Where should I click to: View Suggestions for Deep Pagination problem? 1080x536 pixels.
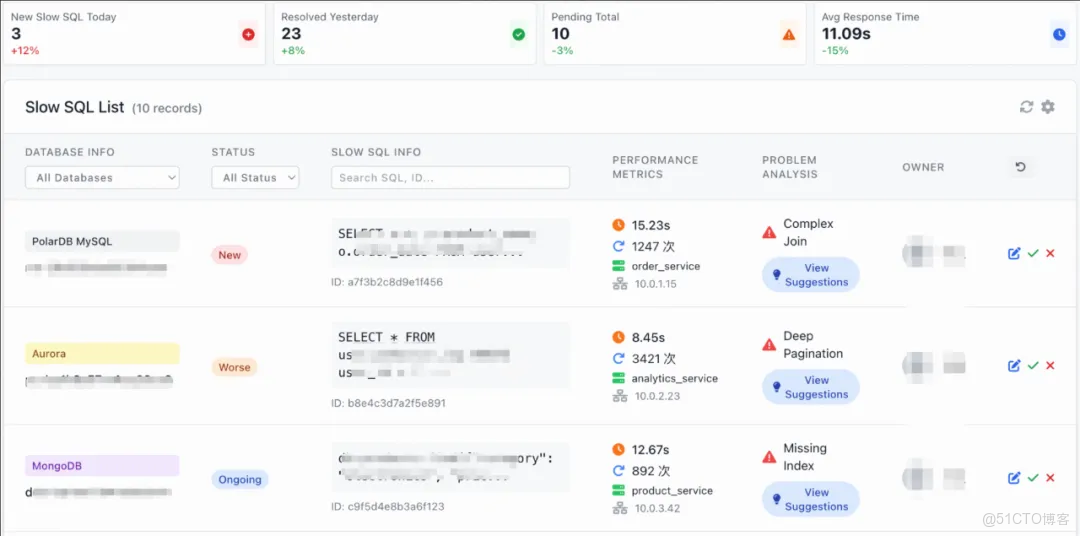point(811,387)
